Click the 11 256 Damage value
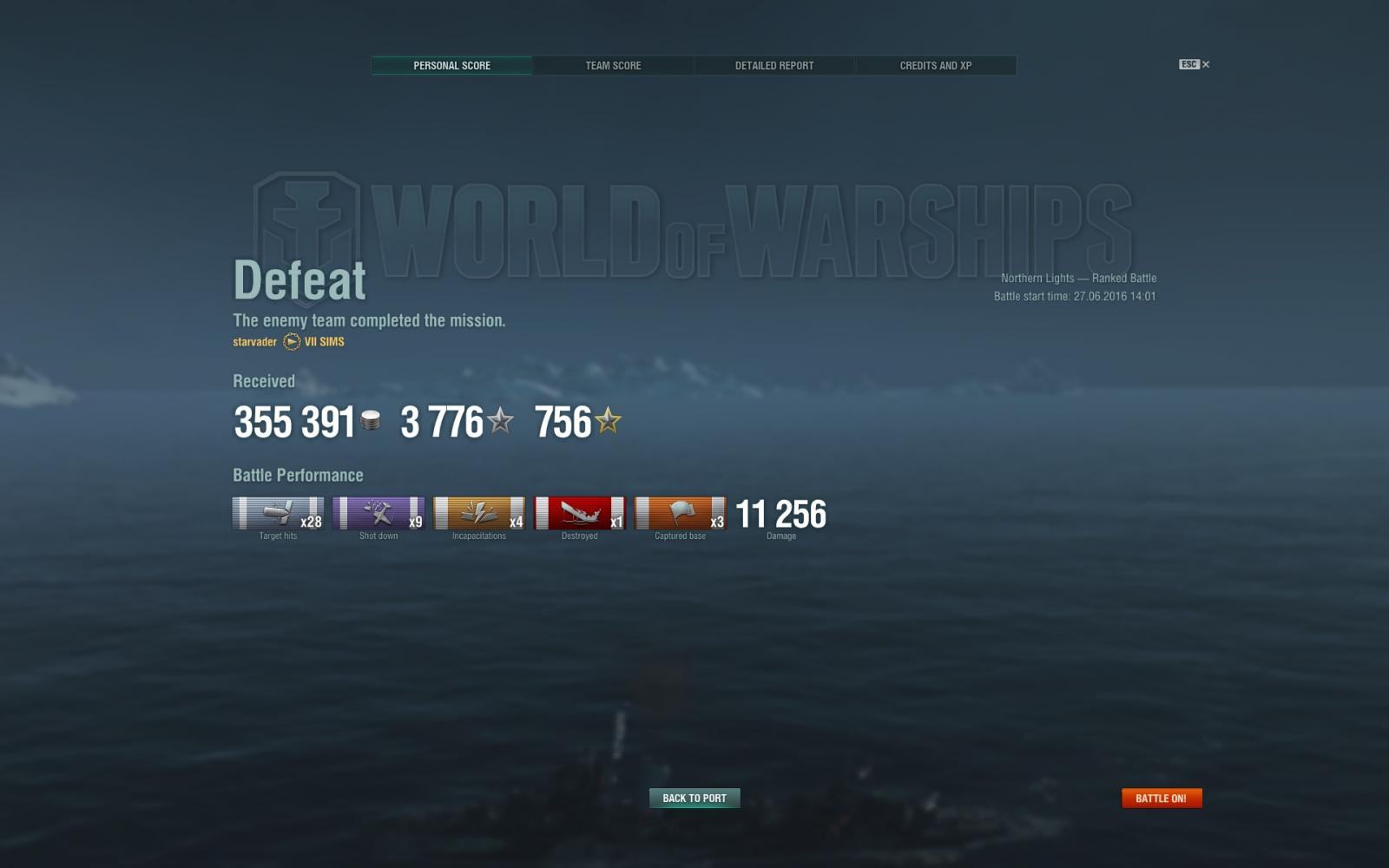This screenshot has height=868, width=1389. click(780, 514)
